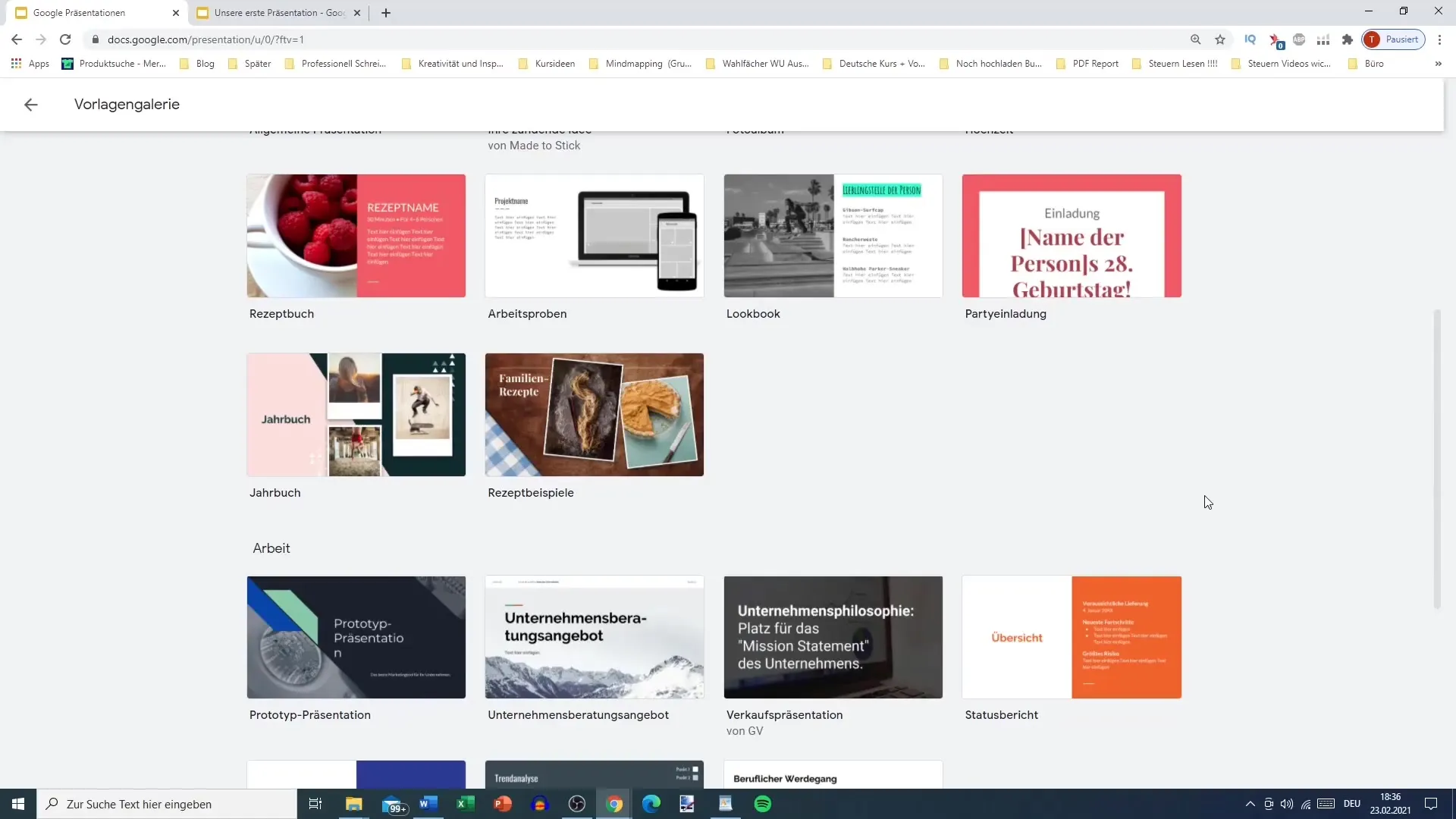Screen dimensions: 1456x819
Task: Open the Extensions puzzle icon
Action: [x=1348, y=39]
